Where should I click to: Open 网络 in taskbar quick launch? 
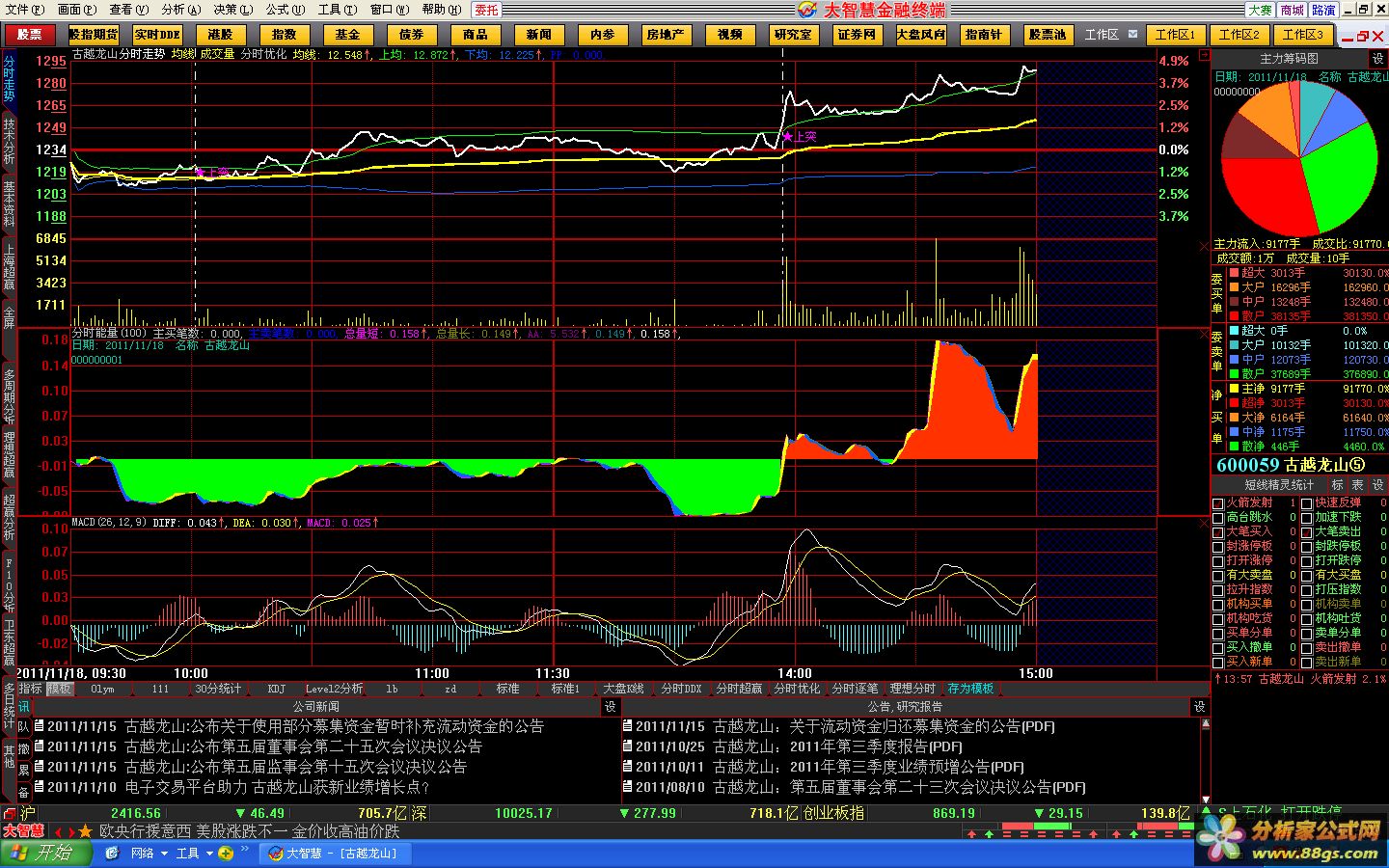[142, 854]
